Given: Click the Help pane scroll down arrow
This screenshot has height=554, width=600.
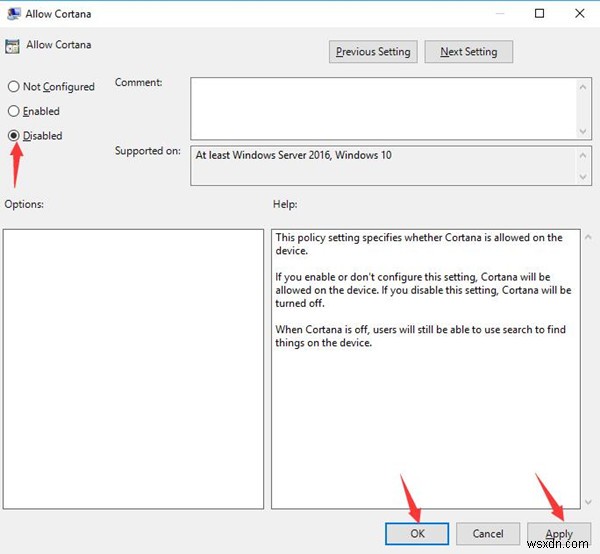Looking at the screenshot, I should click(x=588, y=502).
